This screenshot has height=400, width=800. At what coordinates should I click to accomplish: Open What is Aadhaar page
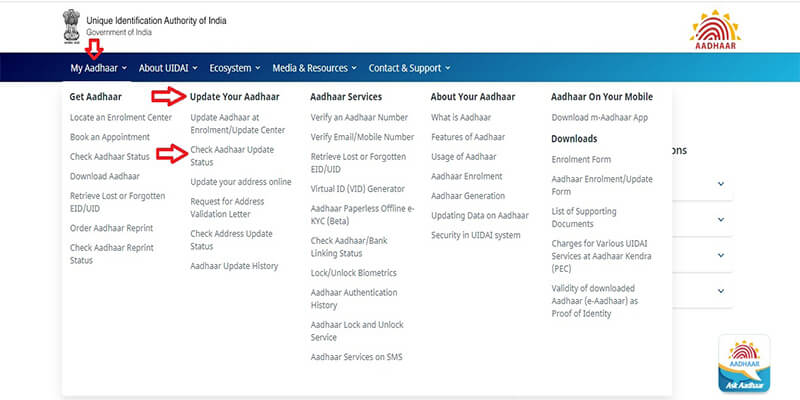(x=461, y=117)
